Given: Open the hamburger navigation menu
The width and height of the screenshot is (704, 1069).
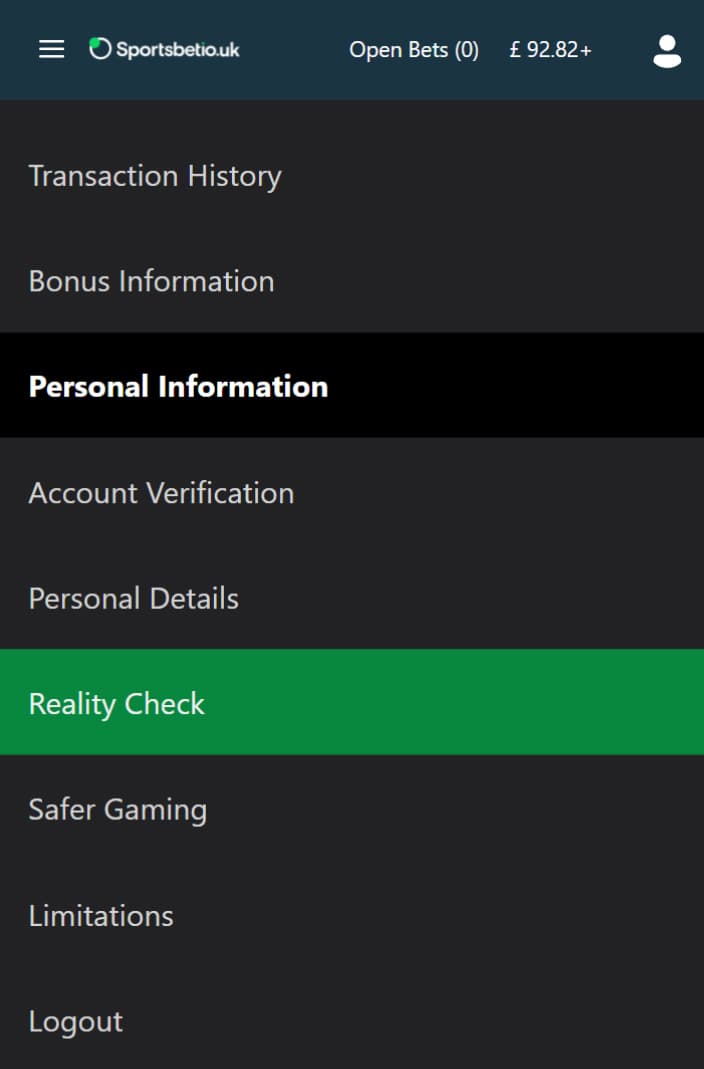Looking at the screenshot, I should [x=52, y=49].
